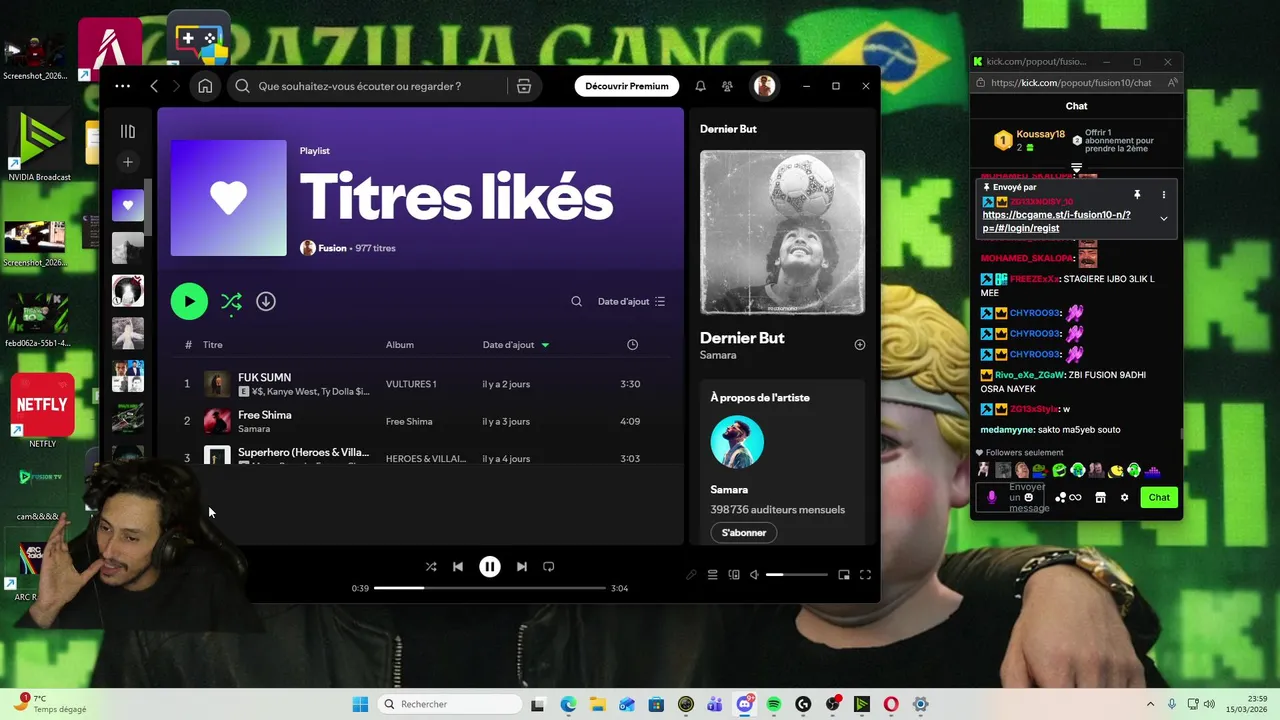Open the Browse icon in search bar
The image size is (1280, 720).
coord(524,86)
